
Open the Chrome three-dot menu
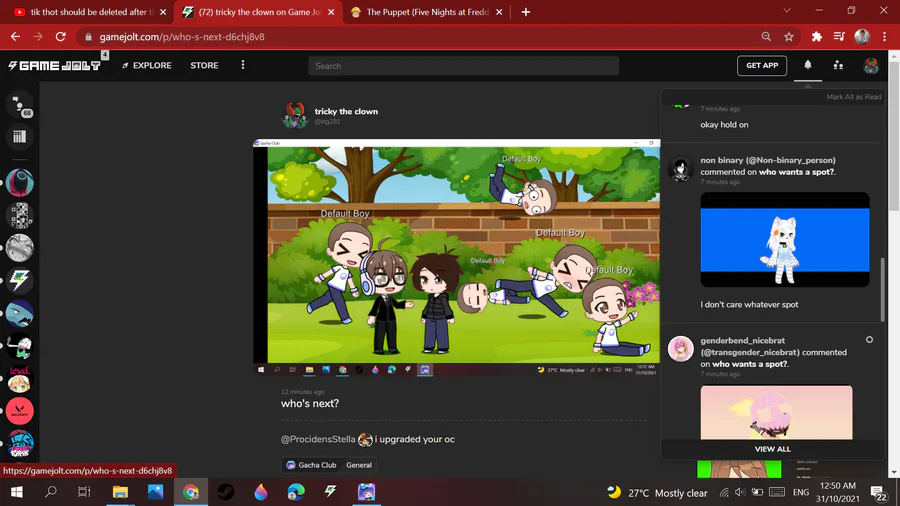[885, 37]
